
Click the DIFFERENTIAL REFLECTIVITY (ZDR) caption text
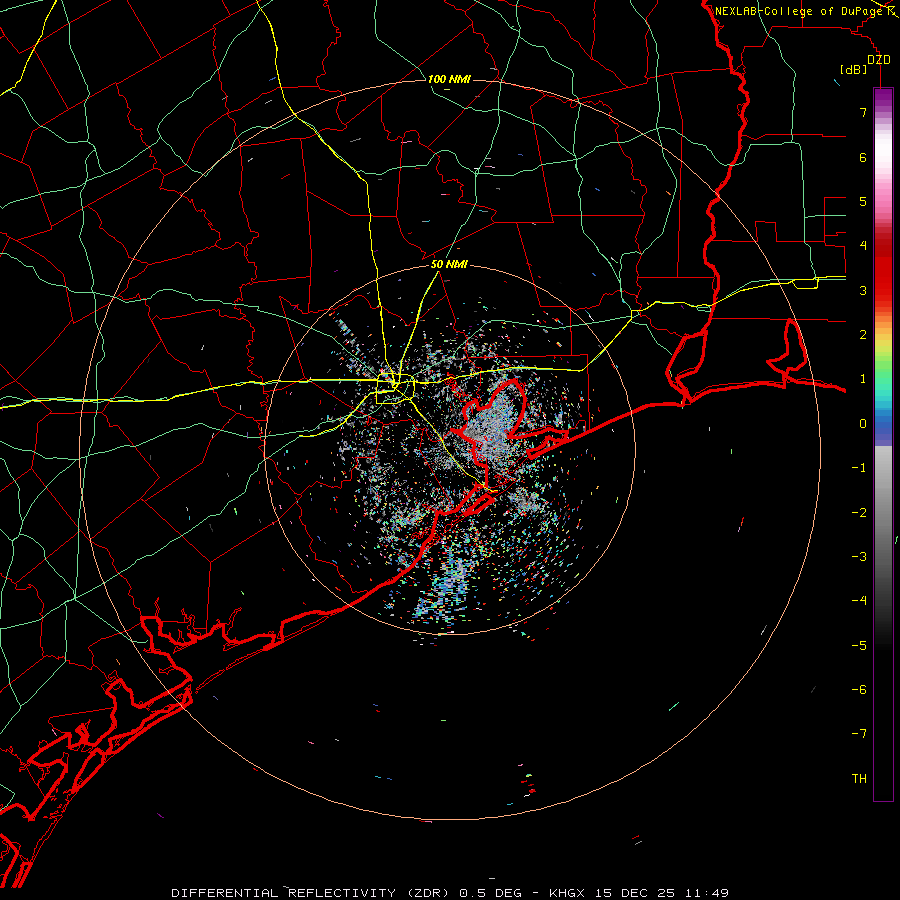click(x=312, y=893)
